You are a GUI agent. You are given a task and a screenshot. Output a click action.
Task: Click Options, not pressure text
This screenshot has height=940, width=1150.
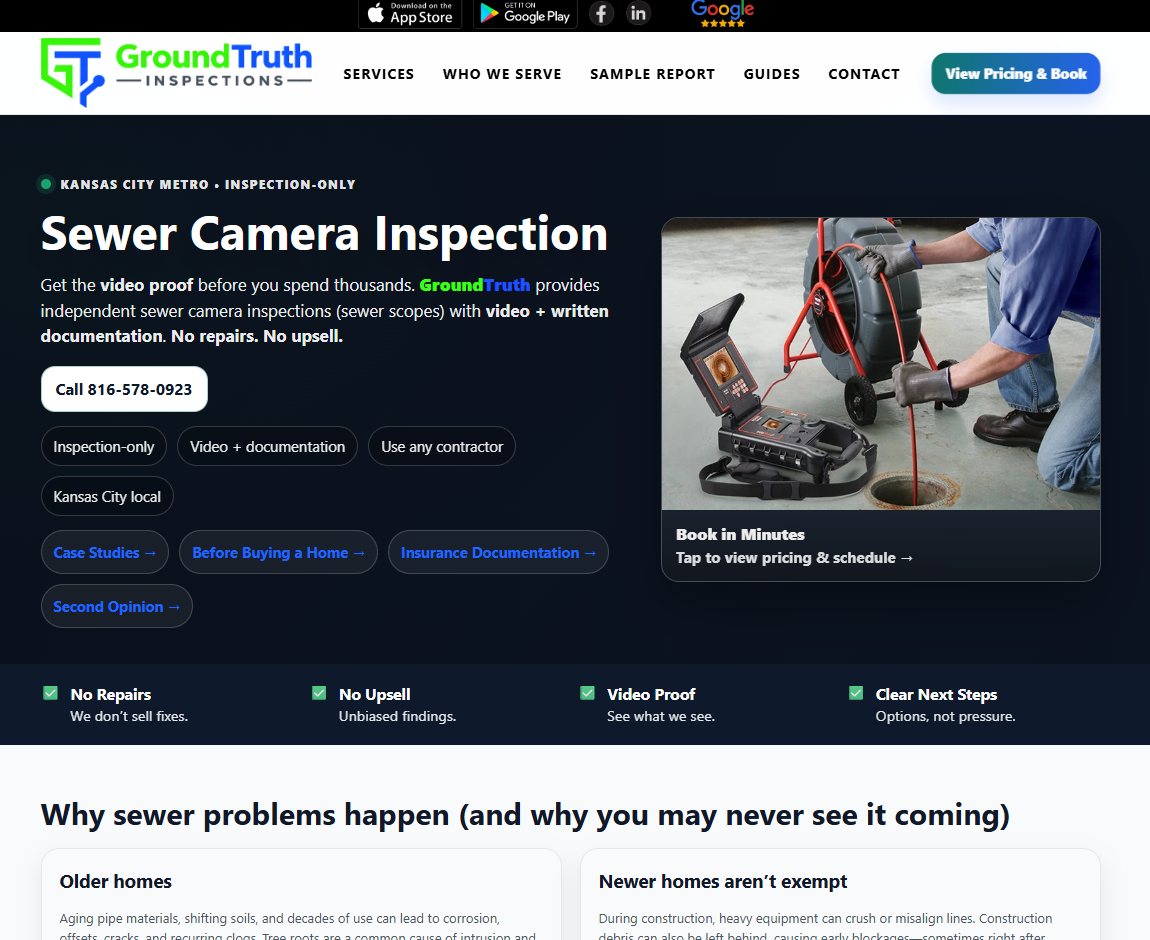[x=945, y=716]
